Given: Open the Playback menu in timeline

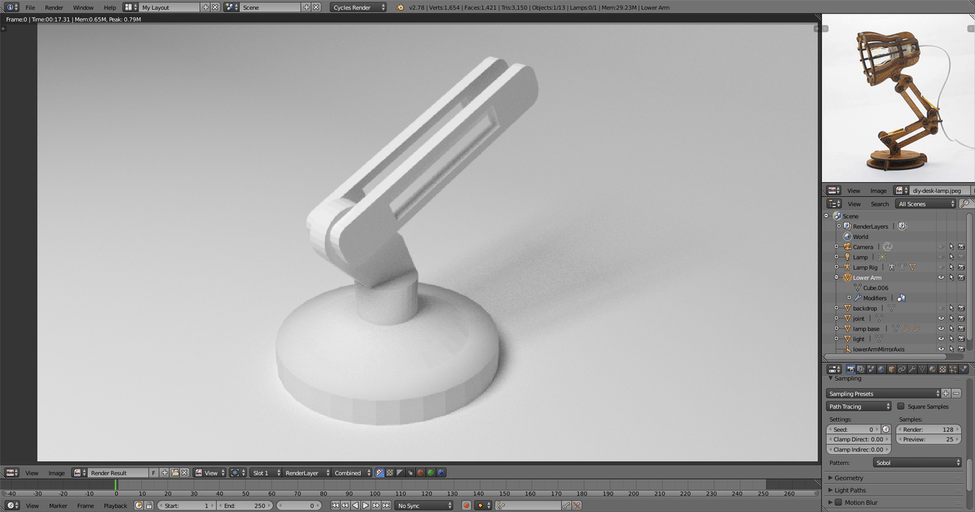Looking at the screenshot, I should 115,506.
